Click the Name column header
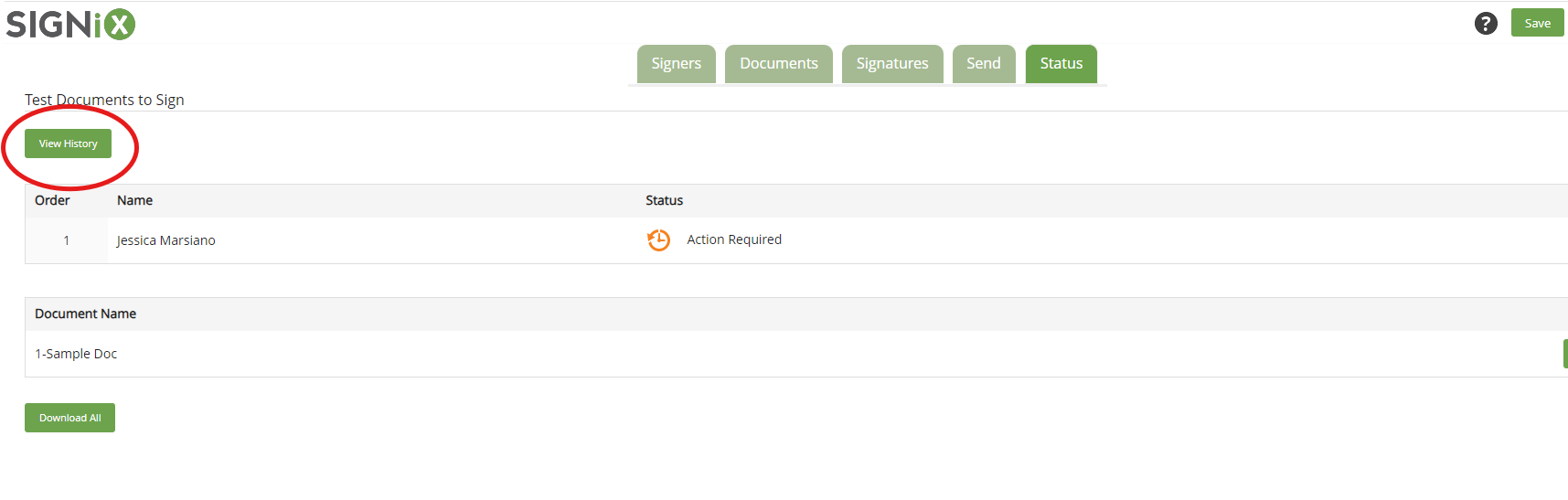Viewport: 1568px width, 500px height. pyautogui.click(x=134, y=200)
